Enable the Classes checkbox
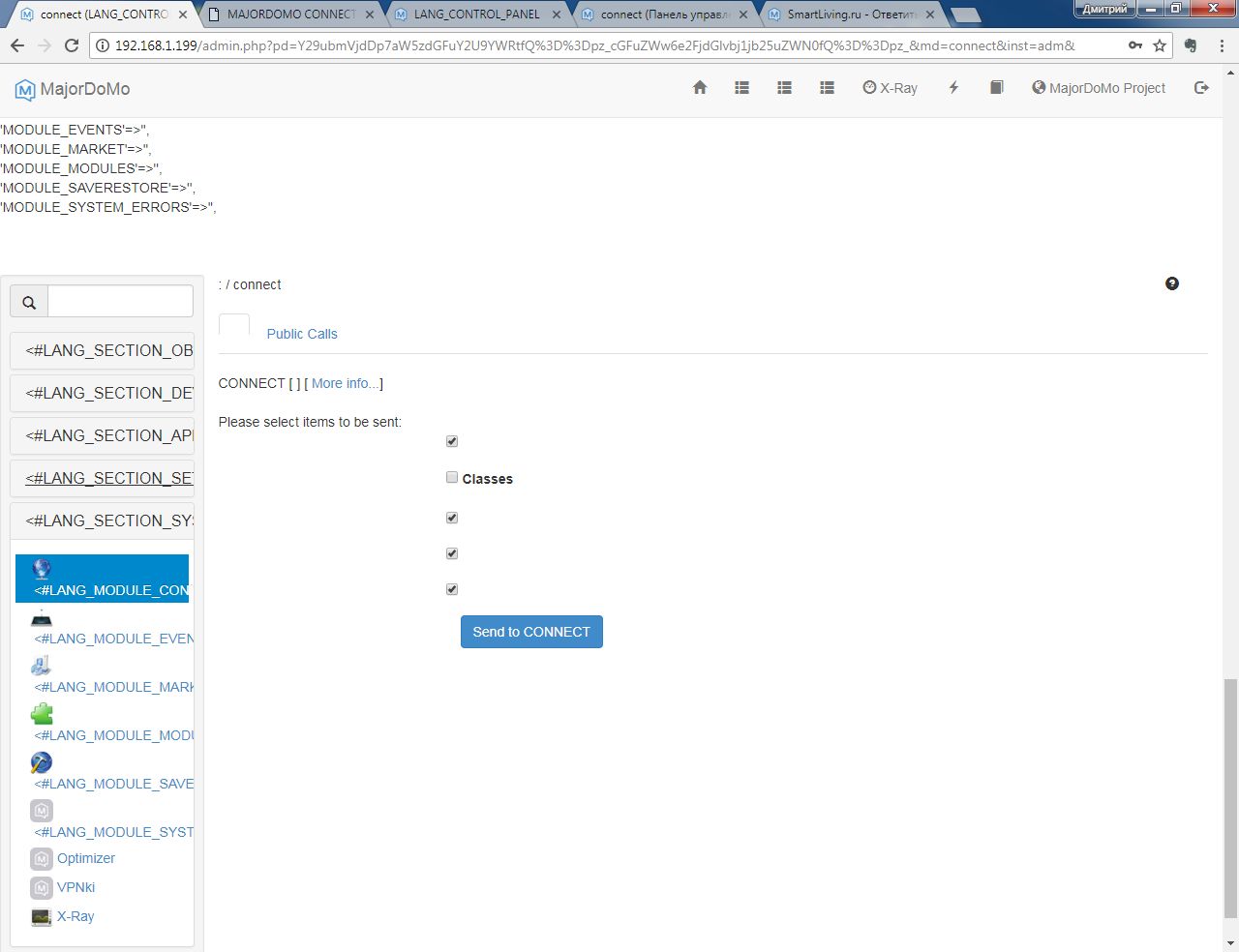1239x952 pixels. tap(452, 477)
